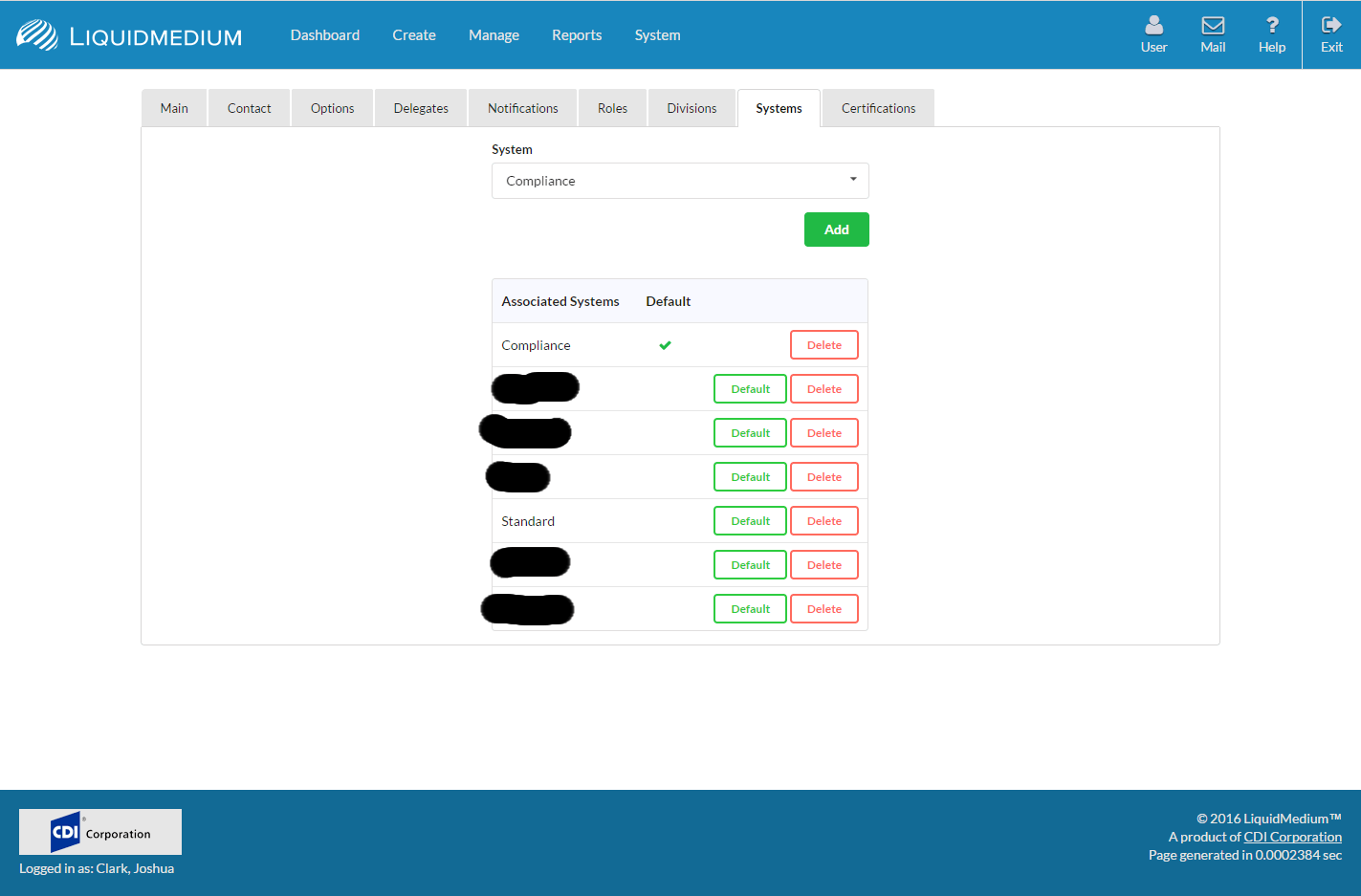Switch to the Roles tab
The height and width of the screenshot is (896, 1361).
point(612,108)
